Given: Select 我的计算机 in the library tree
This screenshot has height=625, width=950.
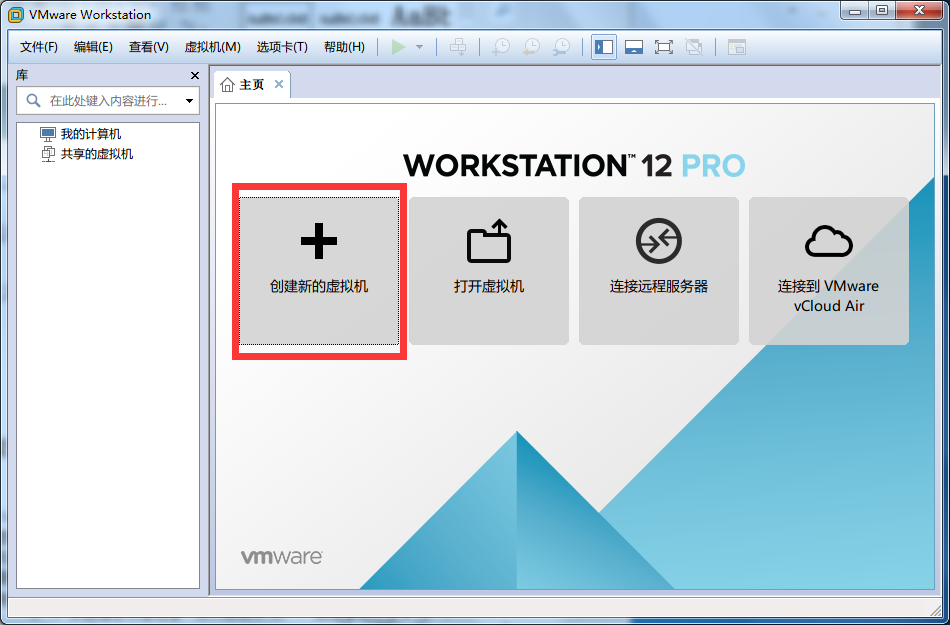Looking at the screenshot, I should (90, 134).
